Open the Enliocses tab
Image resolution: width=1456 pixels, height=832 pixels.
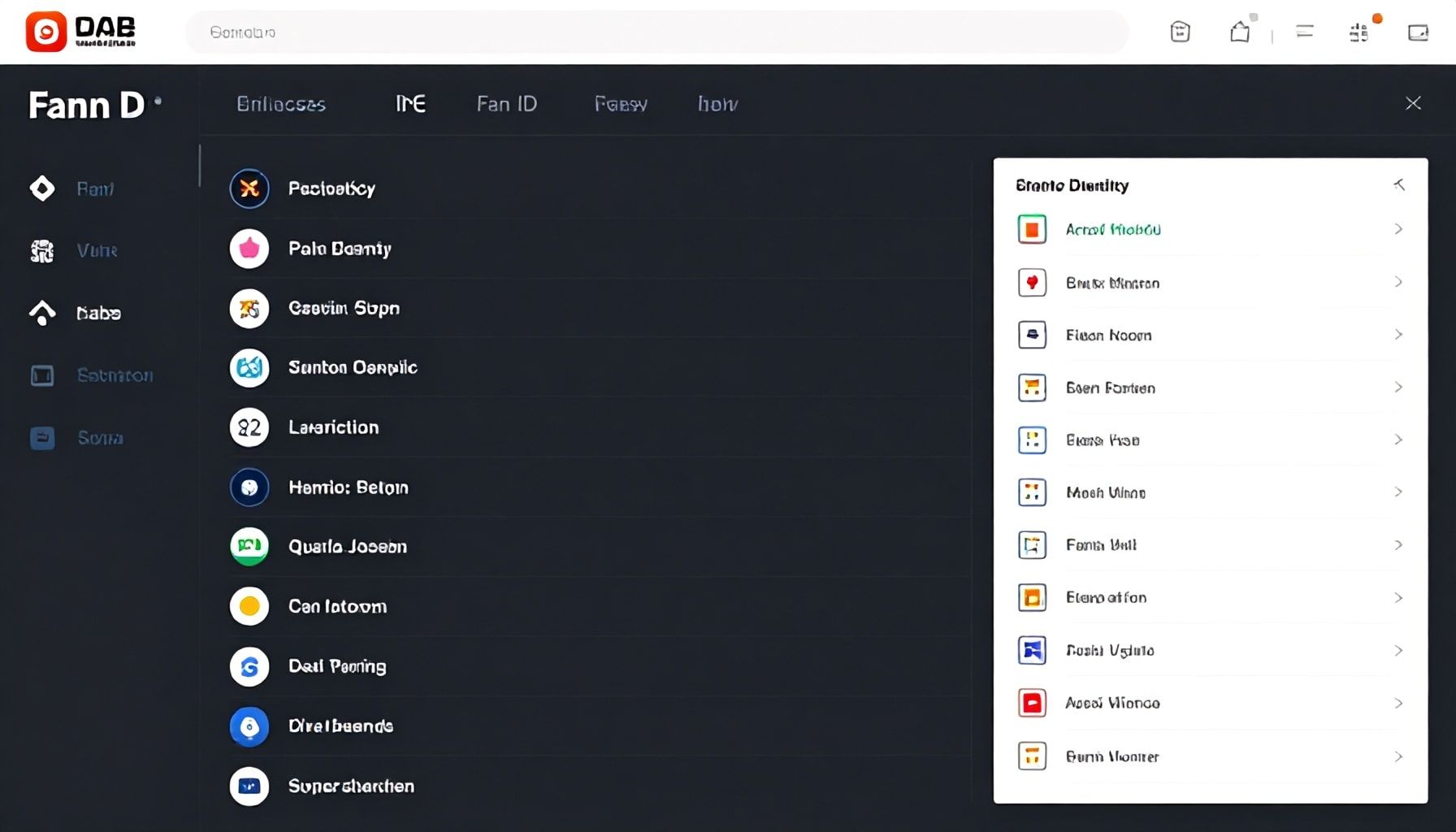(281, 104)
